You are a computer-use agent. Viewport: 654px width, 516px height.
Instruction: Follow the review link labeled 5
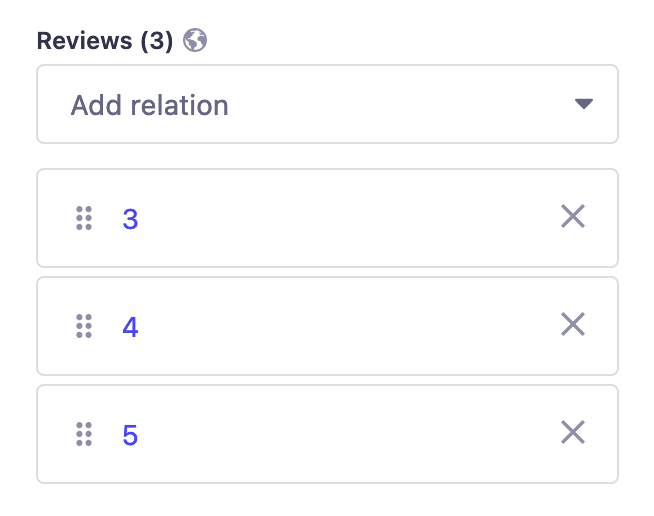point(130,435)
